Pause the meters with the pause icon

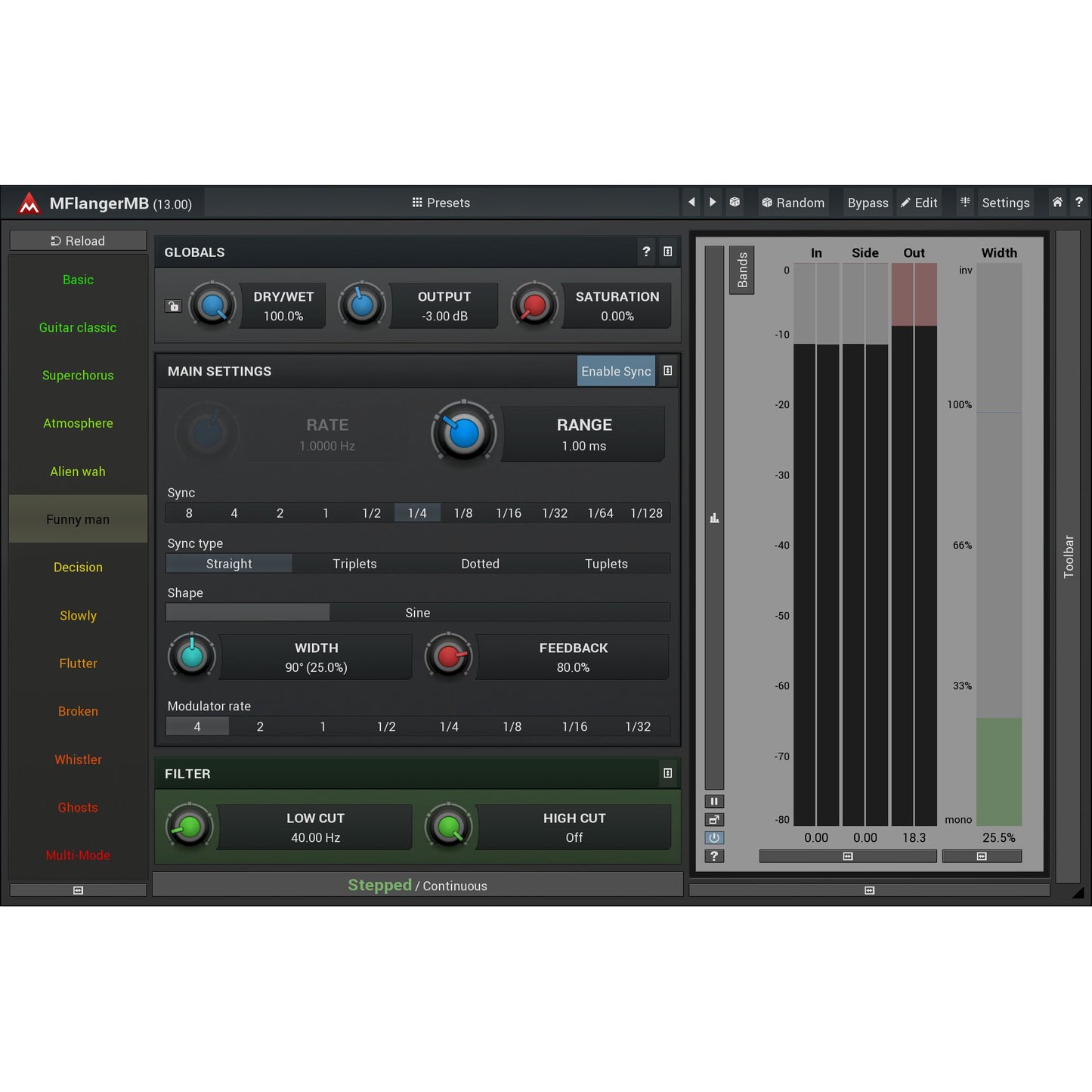pyautogui.click(x=714, y=802)
